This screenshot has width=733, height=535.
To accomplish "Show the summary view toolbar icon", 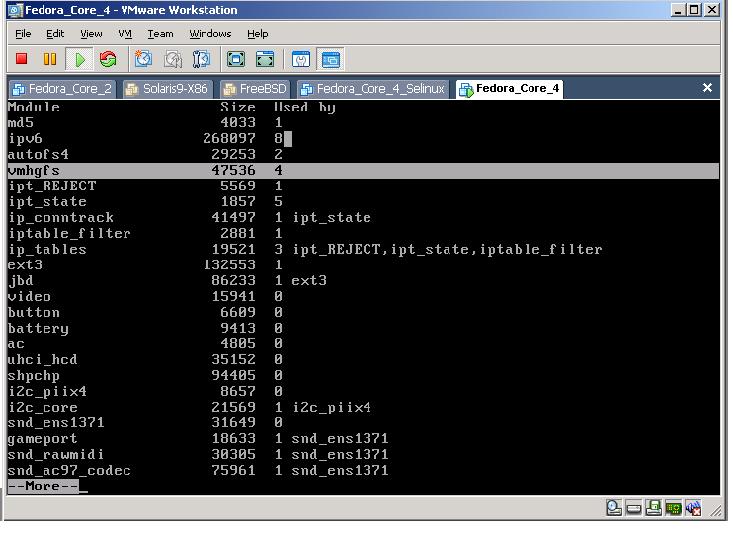I will click(301, 59).
